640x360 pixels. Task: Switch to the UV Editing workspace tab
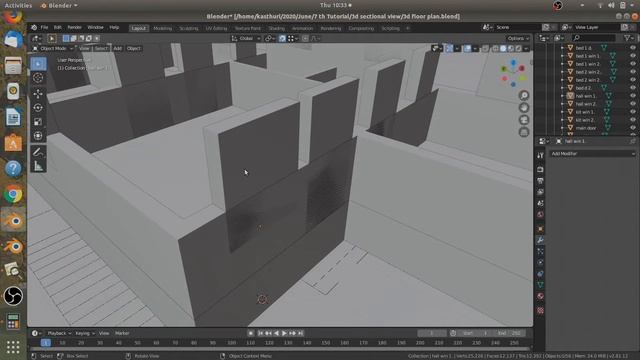[x=216, y=28]
